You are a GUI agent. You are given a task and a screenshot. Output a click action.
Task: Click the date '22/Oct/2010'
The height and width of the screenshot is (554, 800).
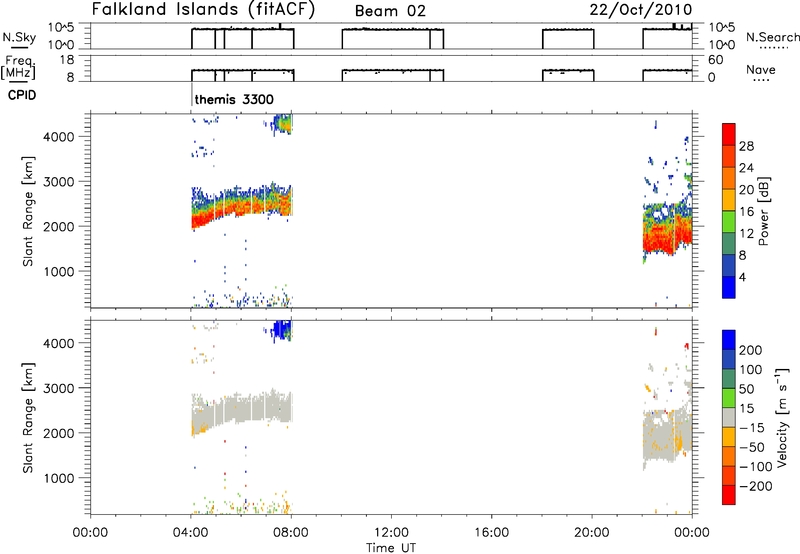[x=641, y=10]
